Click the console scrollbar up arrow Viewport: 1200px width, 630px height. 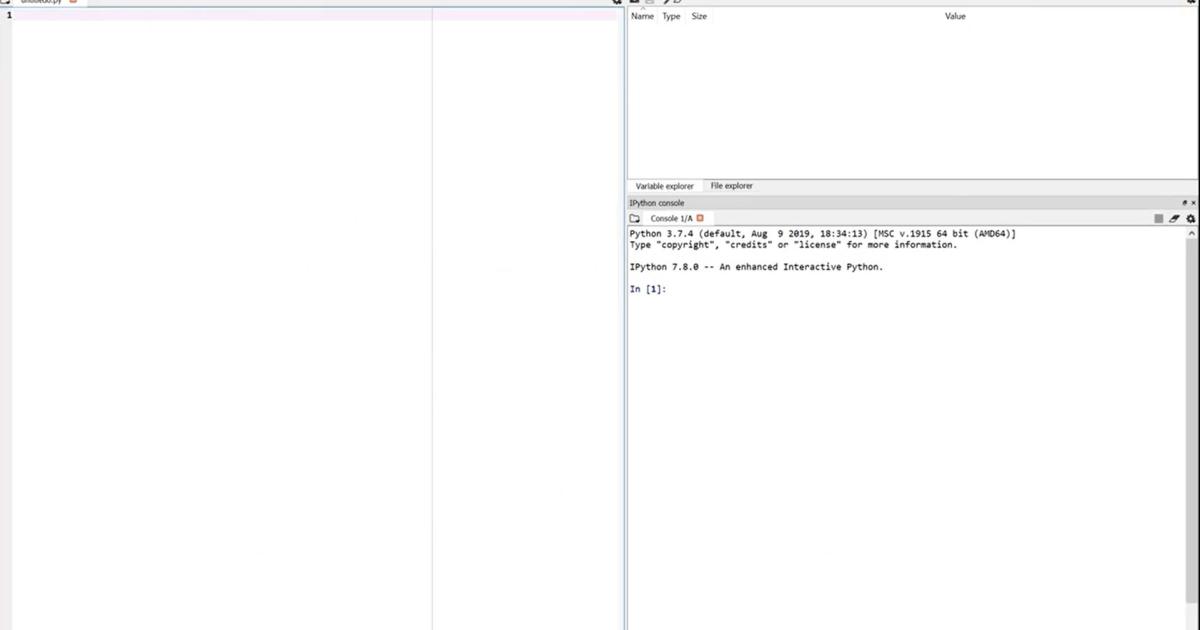tap(1192, 233)
